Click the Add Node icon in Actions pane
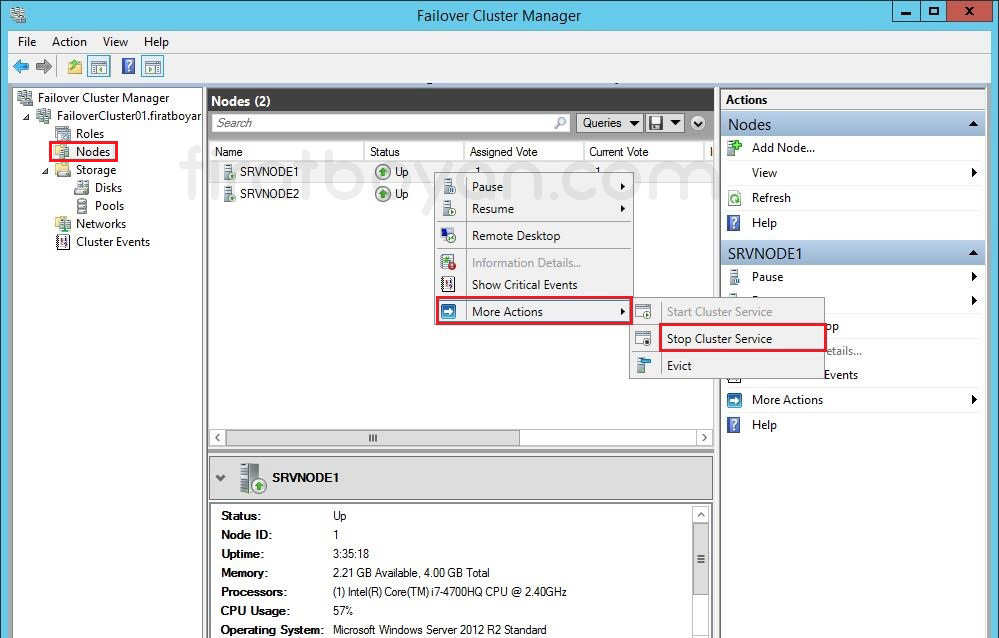Viewport: 999px width, 638px height. [x=735, y=147]
